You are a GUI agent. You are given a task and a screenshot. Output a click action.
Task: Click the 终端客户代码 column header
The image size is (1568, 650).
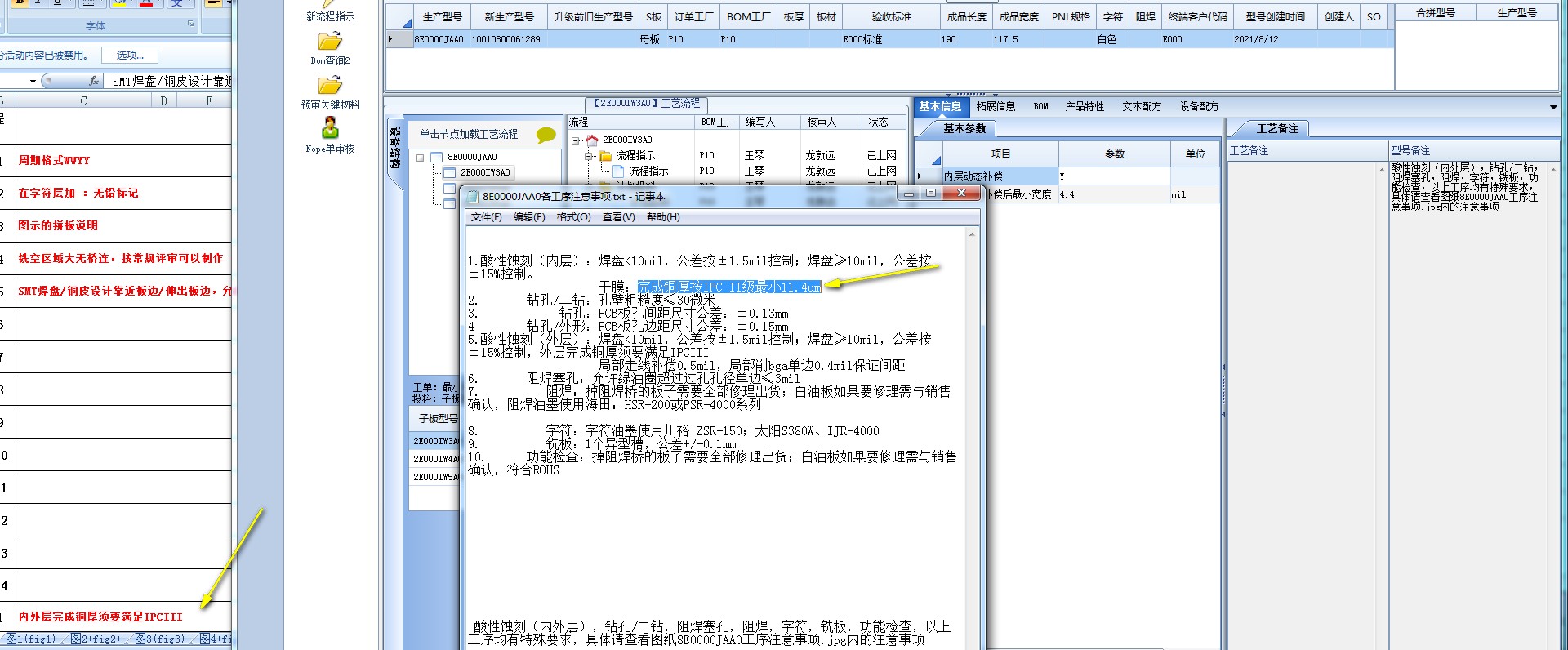pos(1197,16)
